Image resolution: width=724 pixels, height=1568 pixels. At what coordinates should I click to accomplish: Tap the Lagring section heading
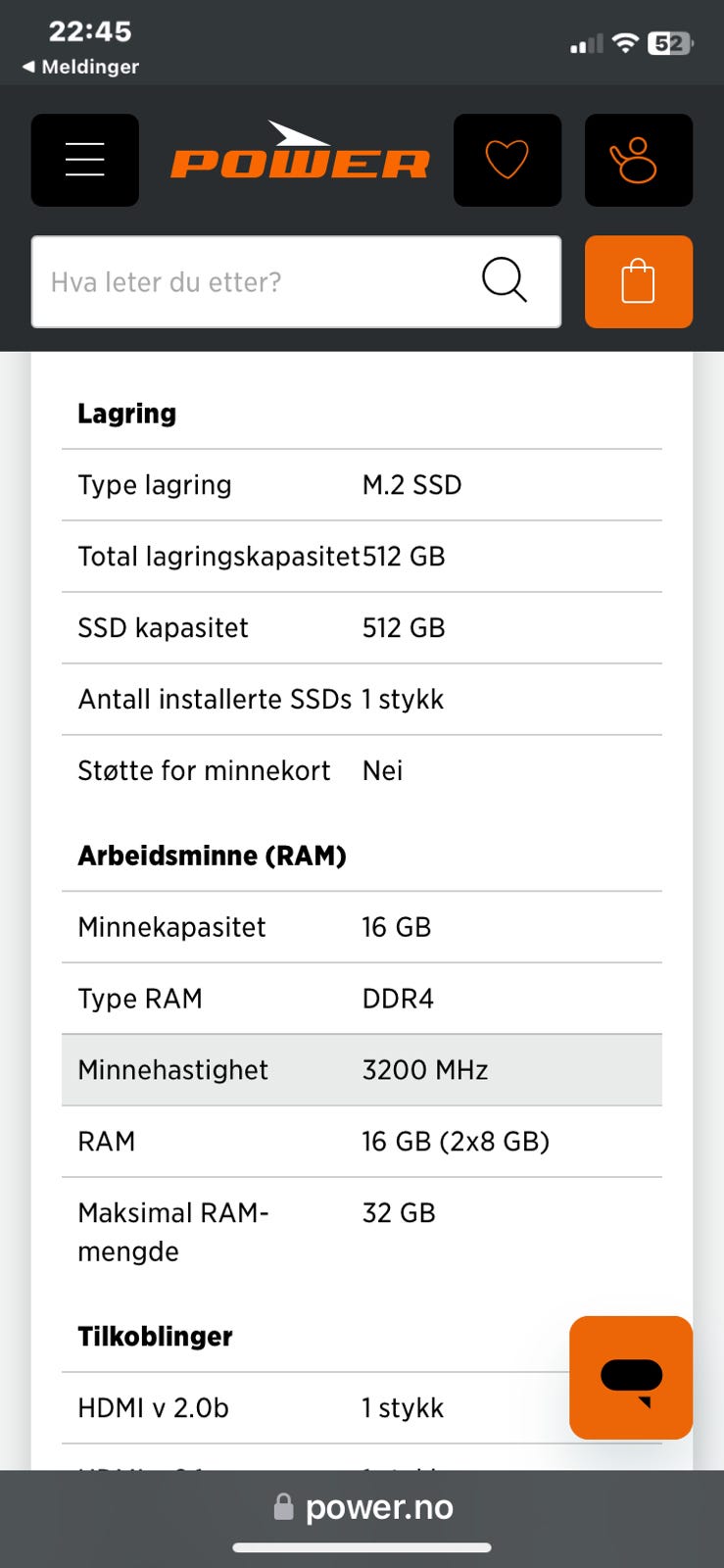click(127, 414)
